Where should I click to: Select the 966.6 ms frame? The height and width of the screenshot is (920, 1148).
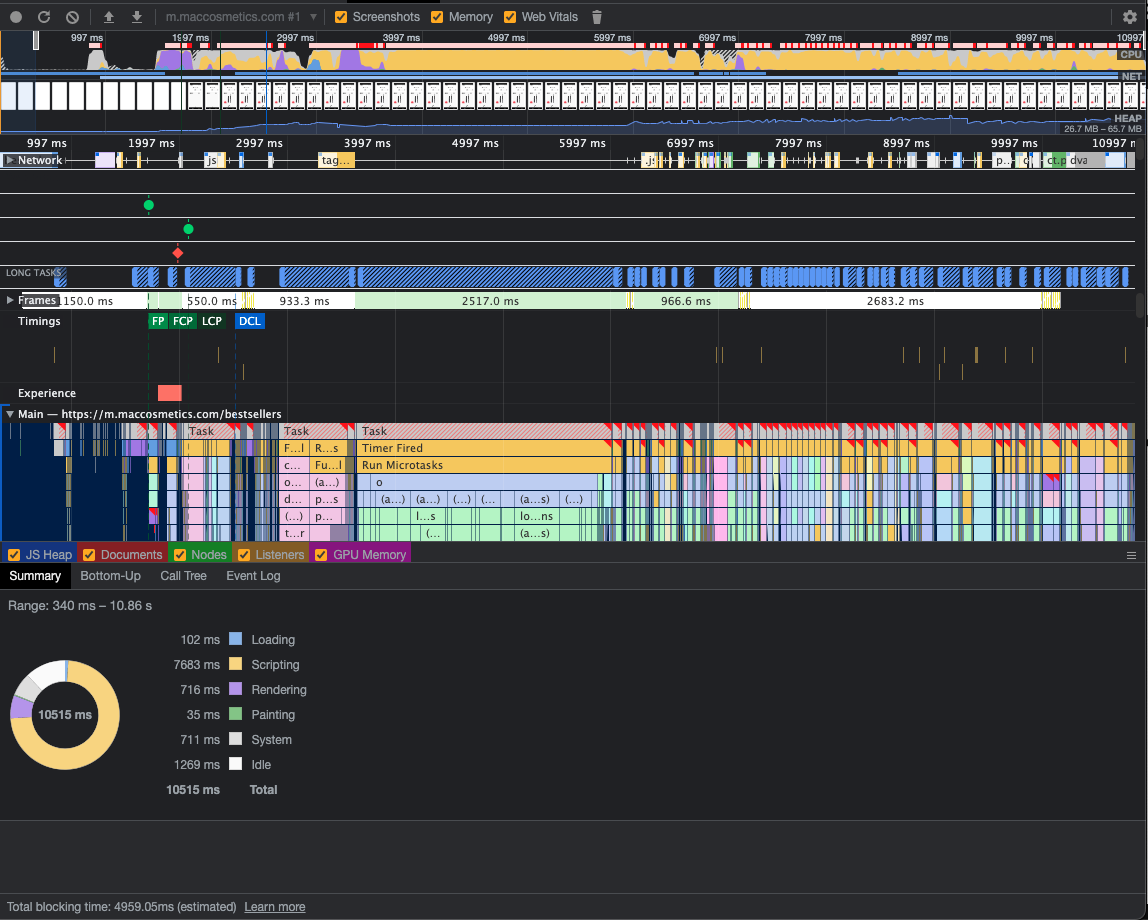click(686, 301)
